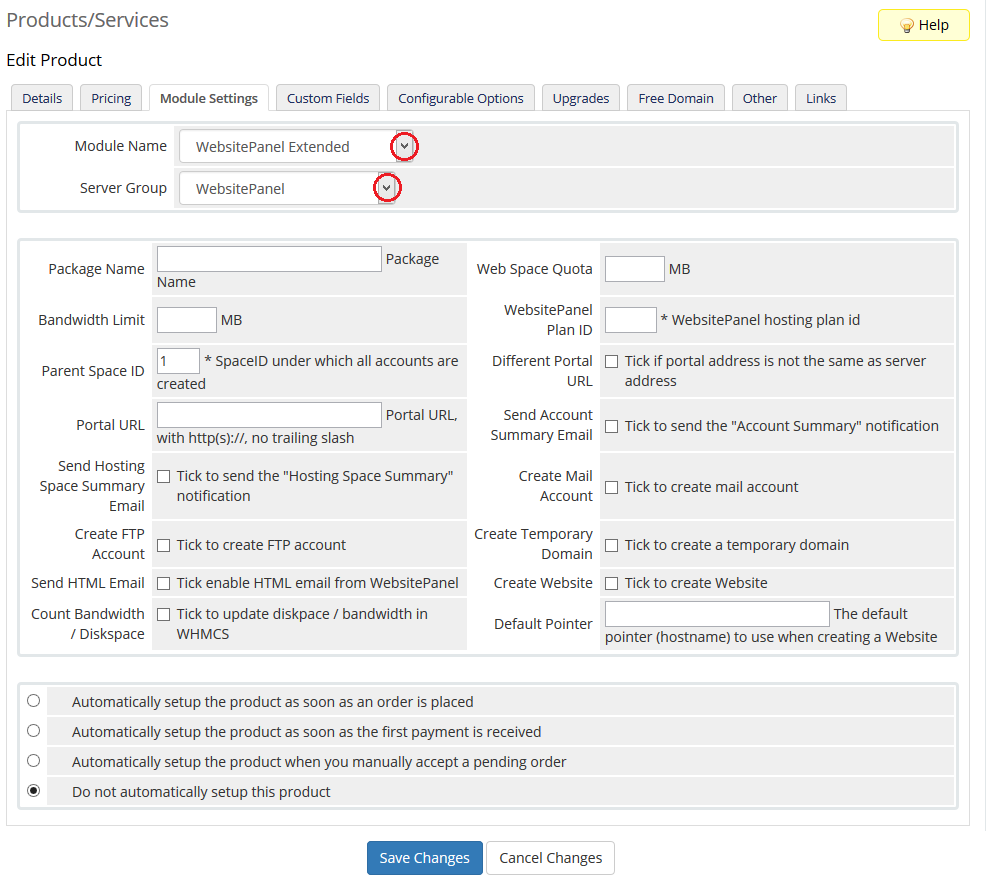The width and height of the screenshot is (986, 893).
Task: Select Do not automatically setup this product
Action: (34, 790)
